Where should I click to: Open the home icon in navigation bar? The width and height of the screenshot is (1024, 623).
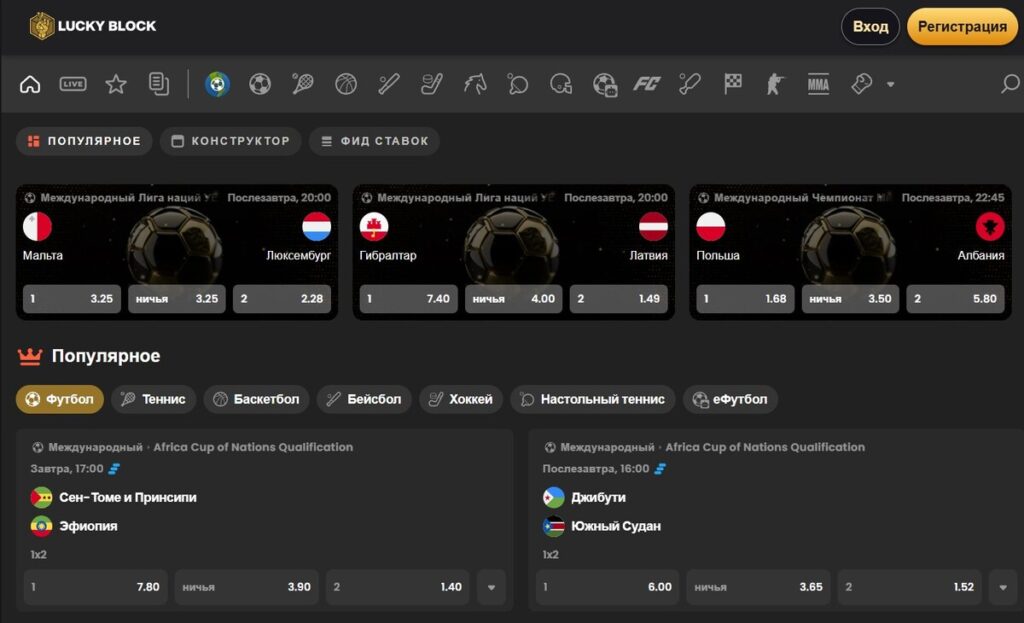[x=30, y=84]
